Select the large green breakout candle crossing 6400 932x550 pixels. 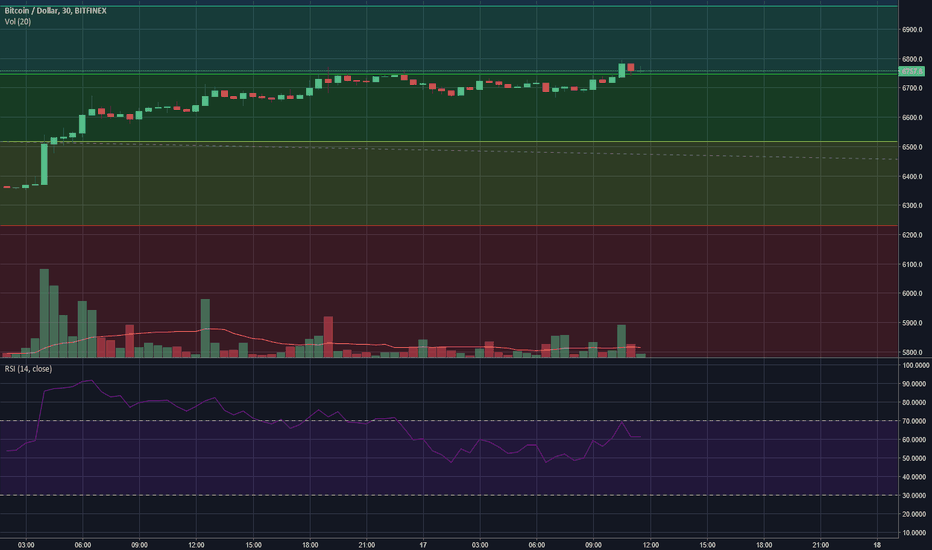44,164
